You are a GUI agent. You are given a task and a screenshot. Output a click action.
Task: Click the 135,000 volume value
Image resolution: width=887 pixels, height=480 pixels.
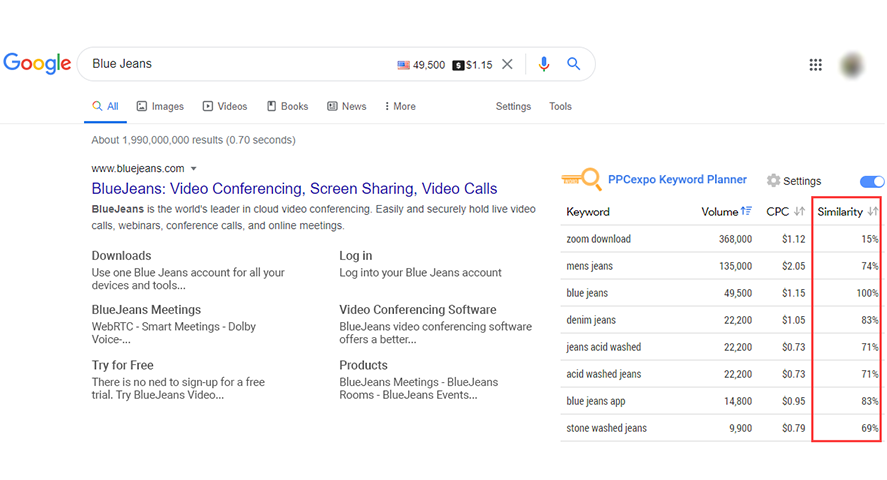[735, 266]
